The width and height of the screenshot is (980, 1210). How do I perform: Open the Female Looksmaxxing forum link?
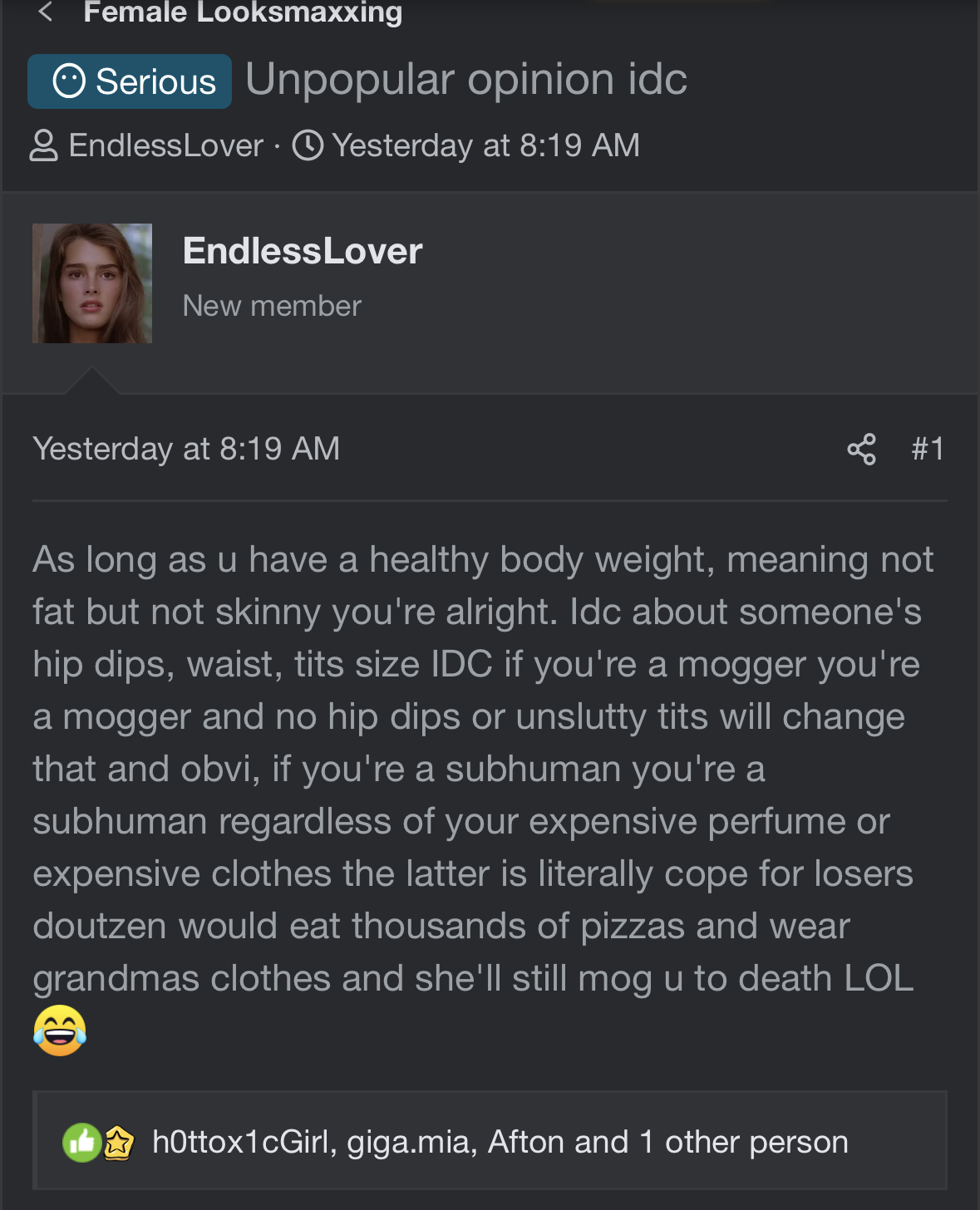tap(243, 12)
